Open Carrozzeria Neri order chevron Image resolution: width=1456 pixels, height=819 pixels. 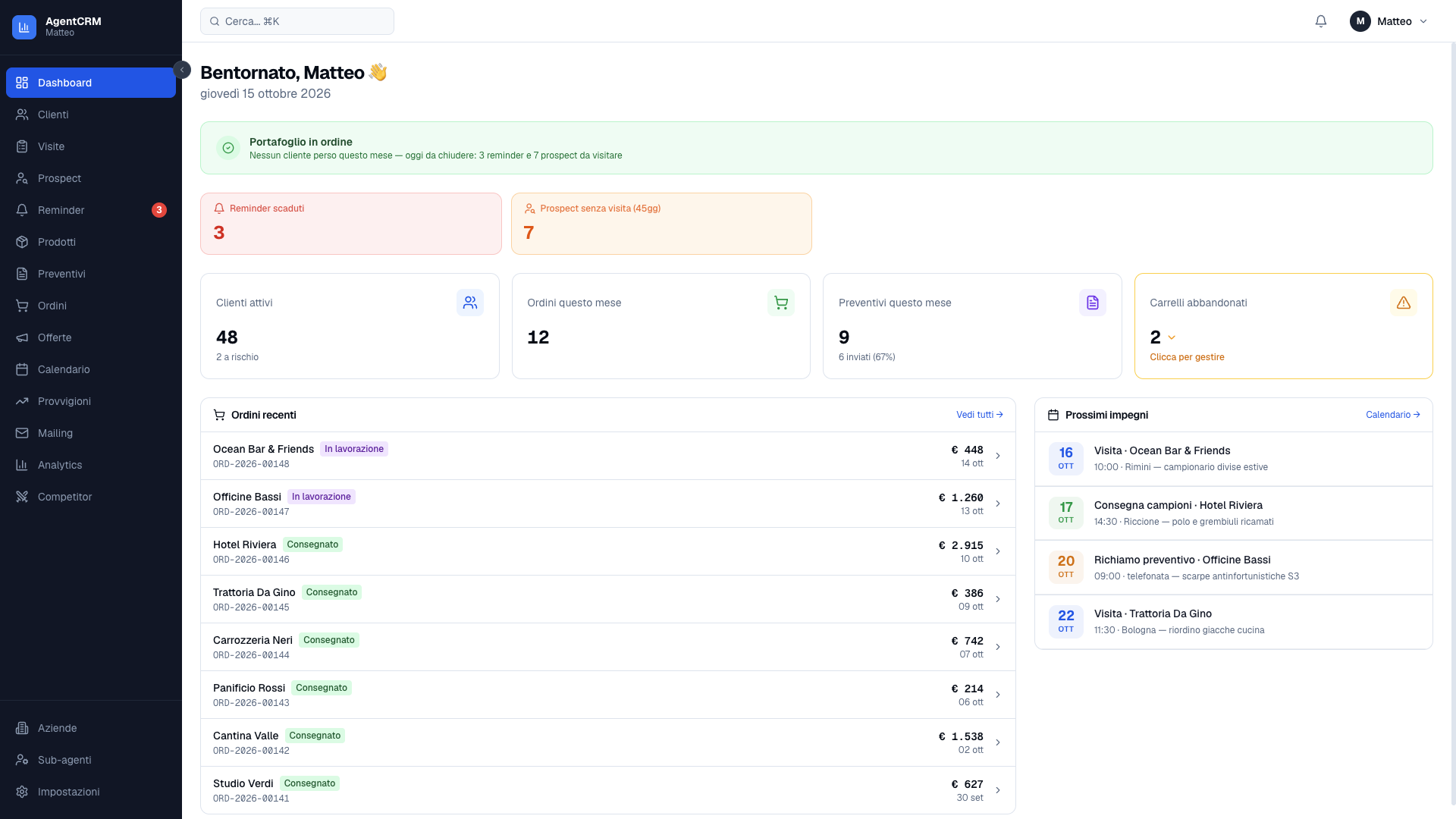point(998,647)
